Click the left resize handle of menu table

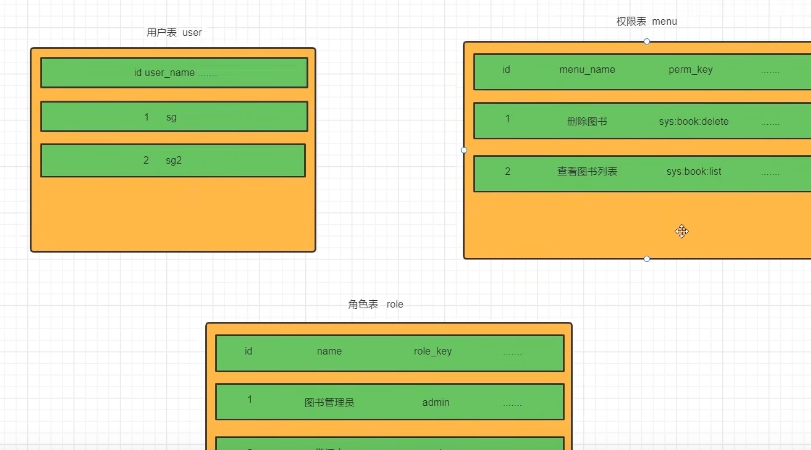[x=464, y=150]
